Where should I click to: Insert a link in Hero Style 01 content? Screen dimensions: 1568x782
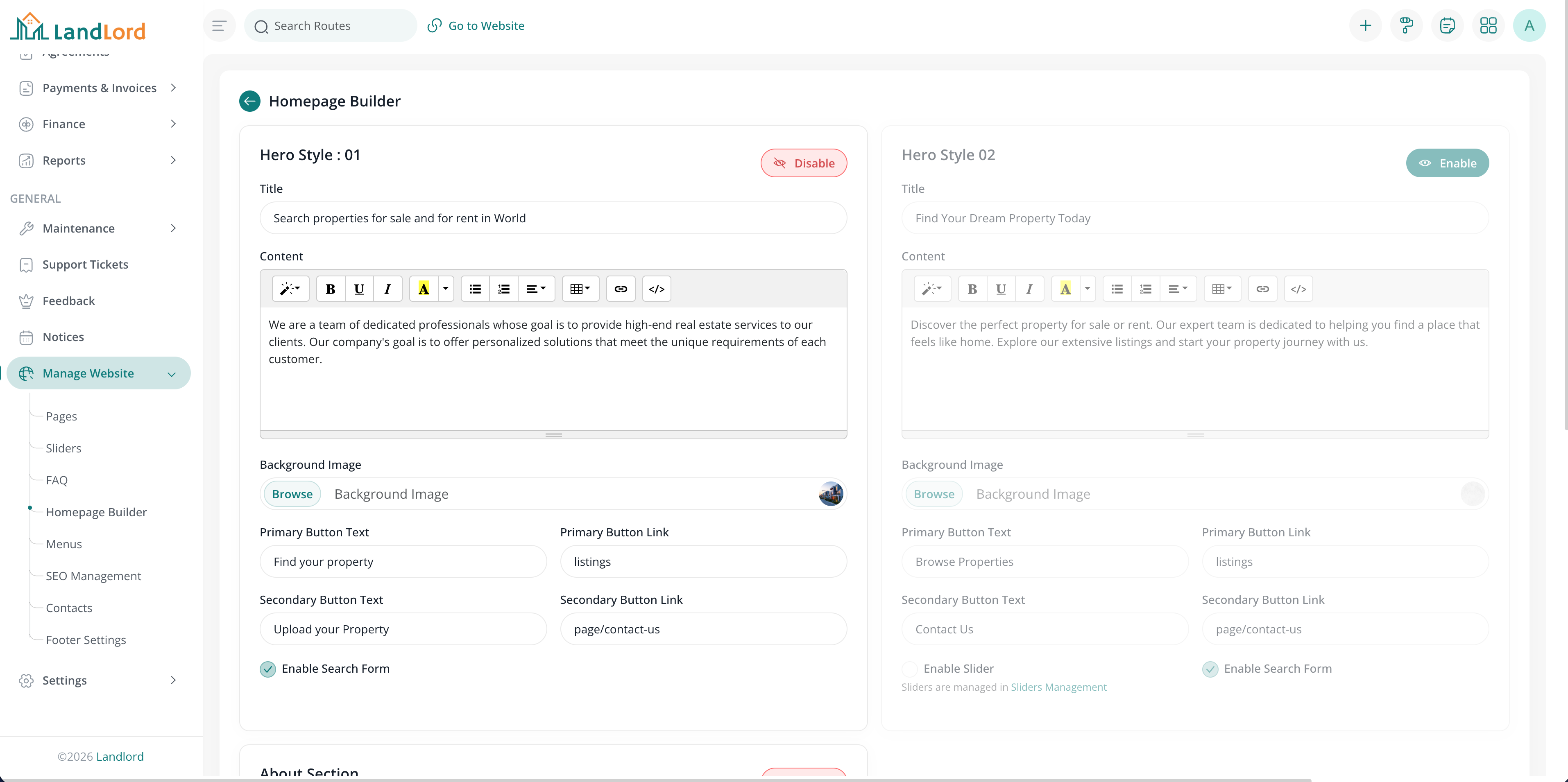[621, 289]
